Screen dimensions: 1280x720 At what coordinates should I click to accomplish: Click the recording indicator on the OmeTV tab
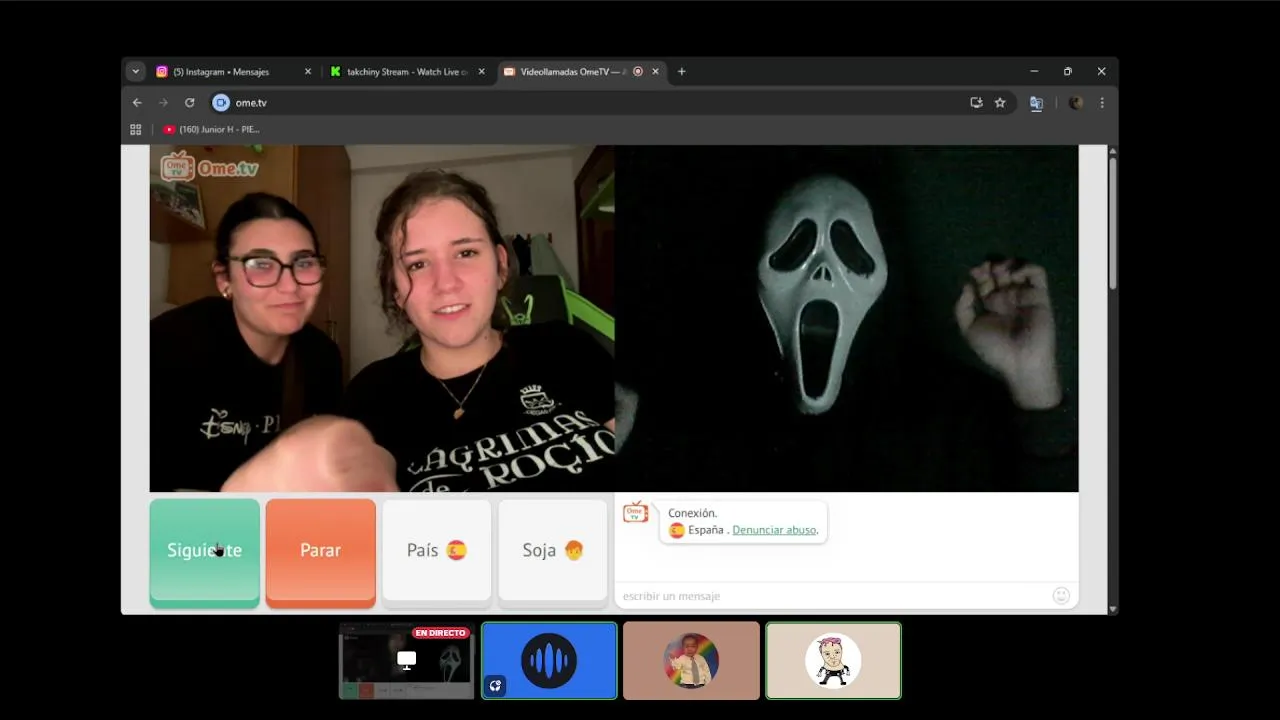click(638, 72)
